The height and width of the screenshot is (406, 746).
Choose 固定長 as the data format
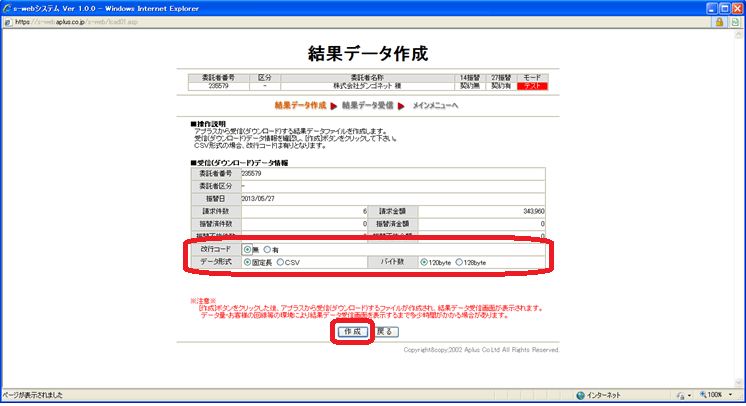coord(248,262)
